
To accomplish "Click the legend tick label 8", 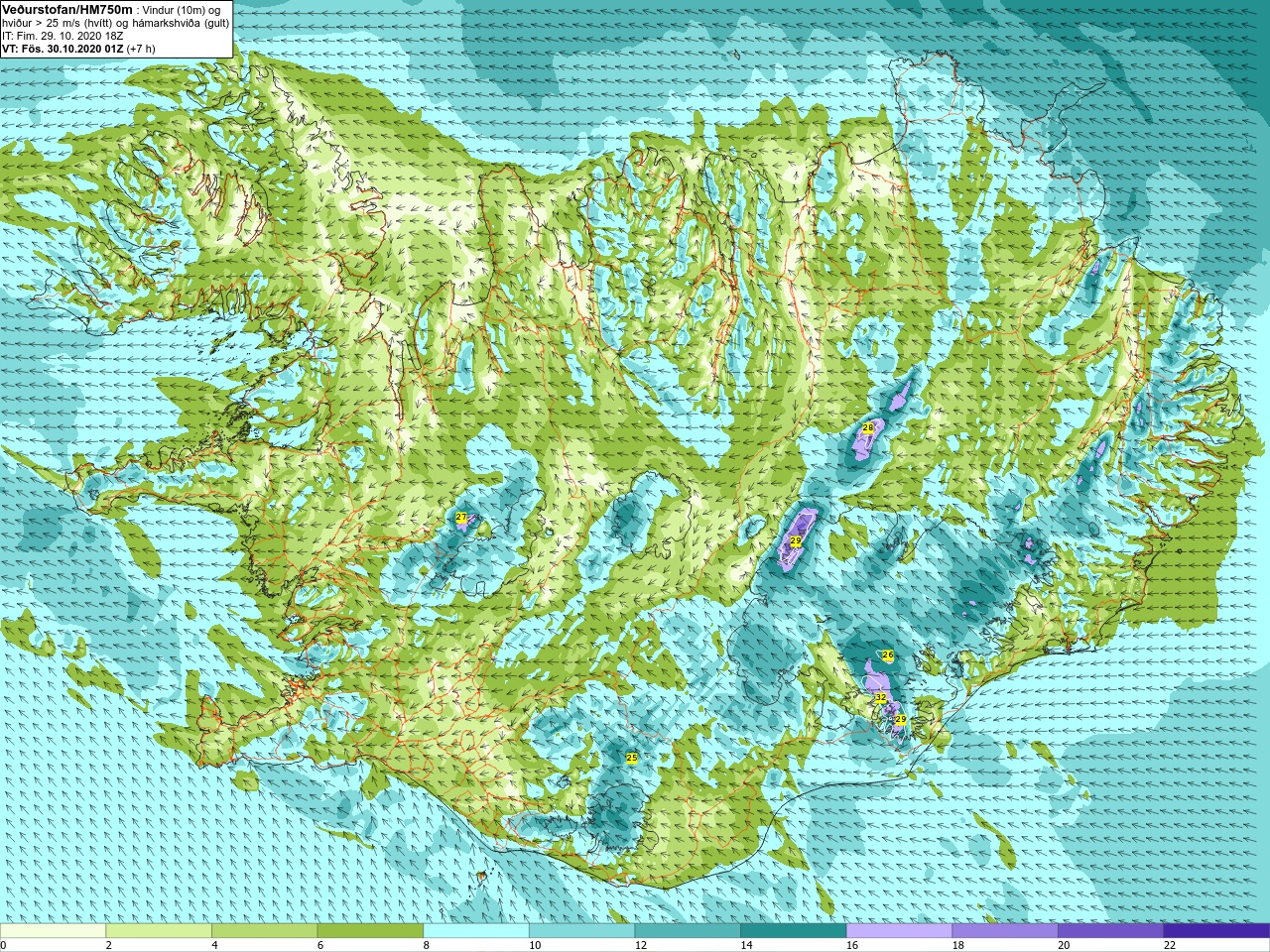I will pos(426,945).
